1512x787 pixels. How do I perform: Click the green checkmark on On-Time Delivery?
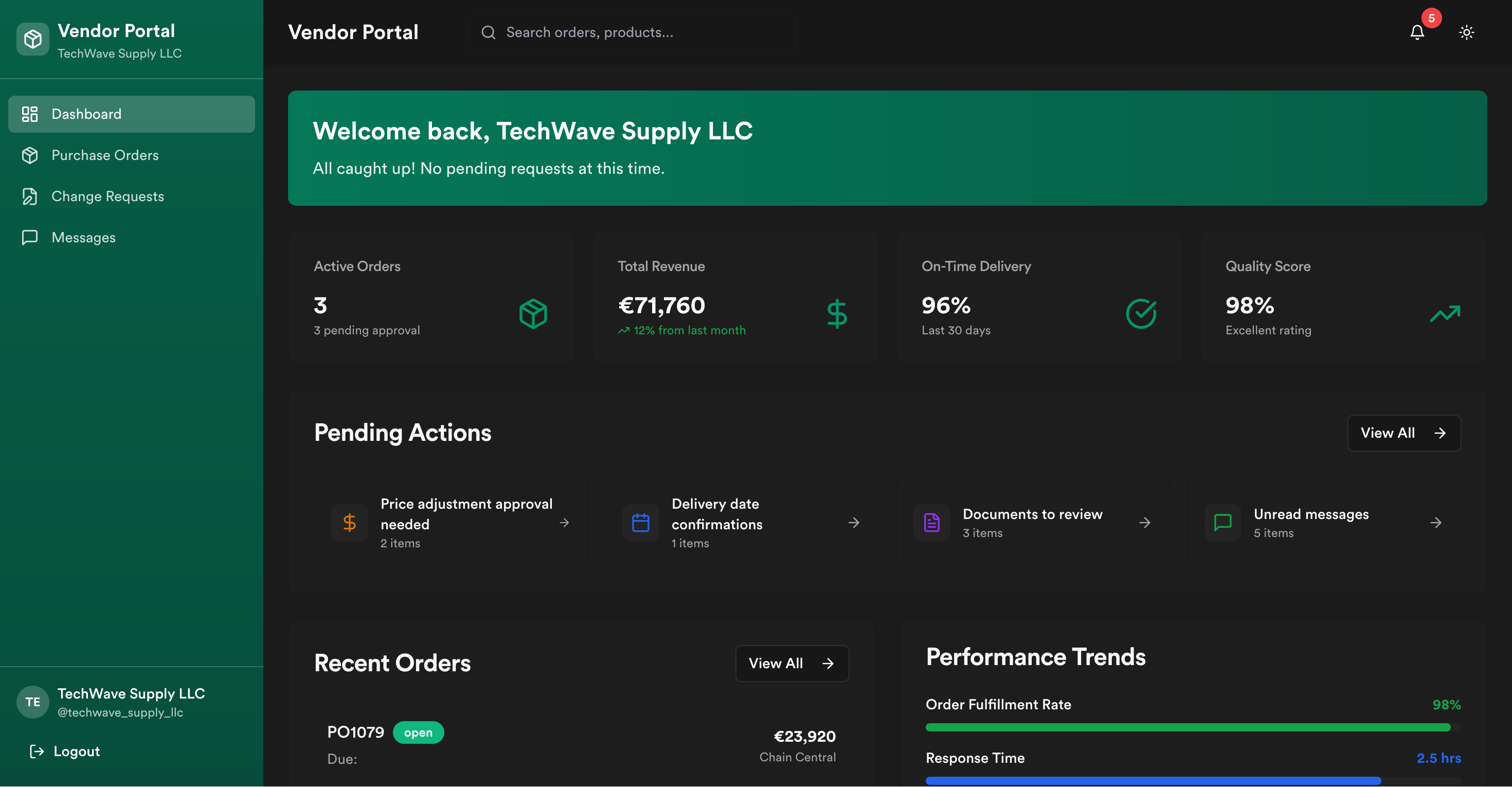pos(1141,313)
